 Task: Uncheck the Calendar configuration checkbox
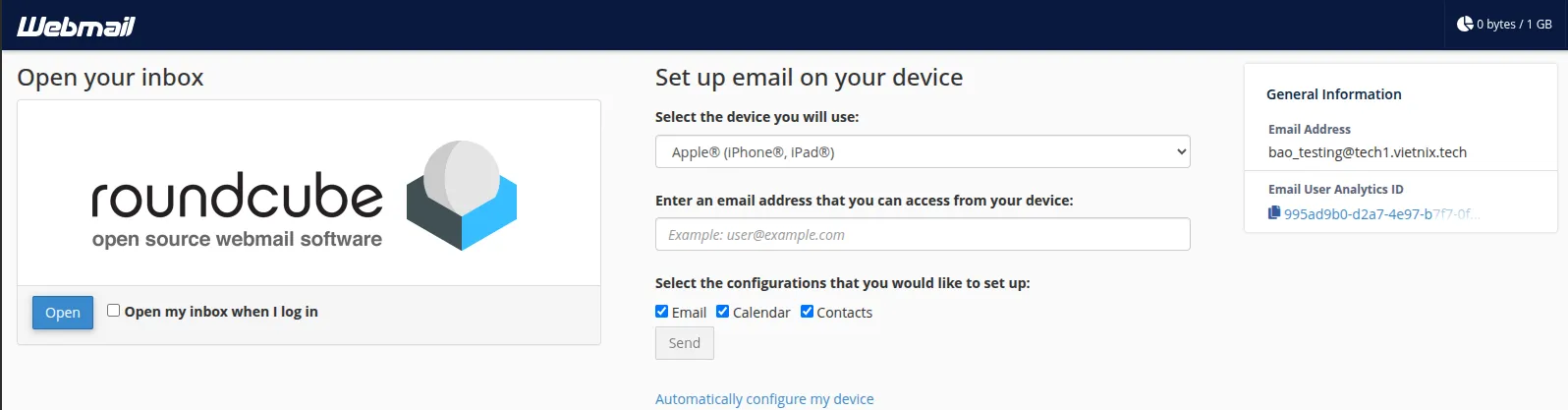click(723, 312)
